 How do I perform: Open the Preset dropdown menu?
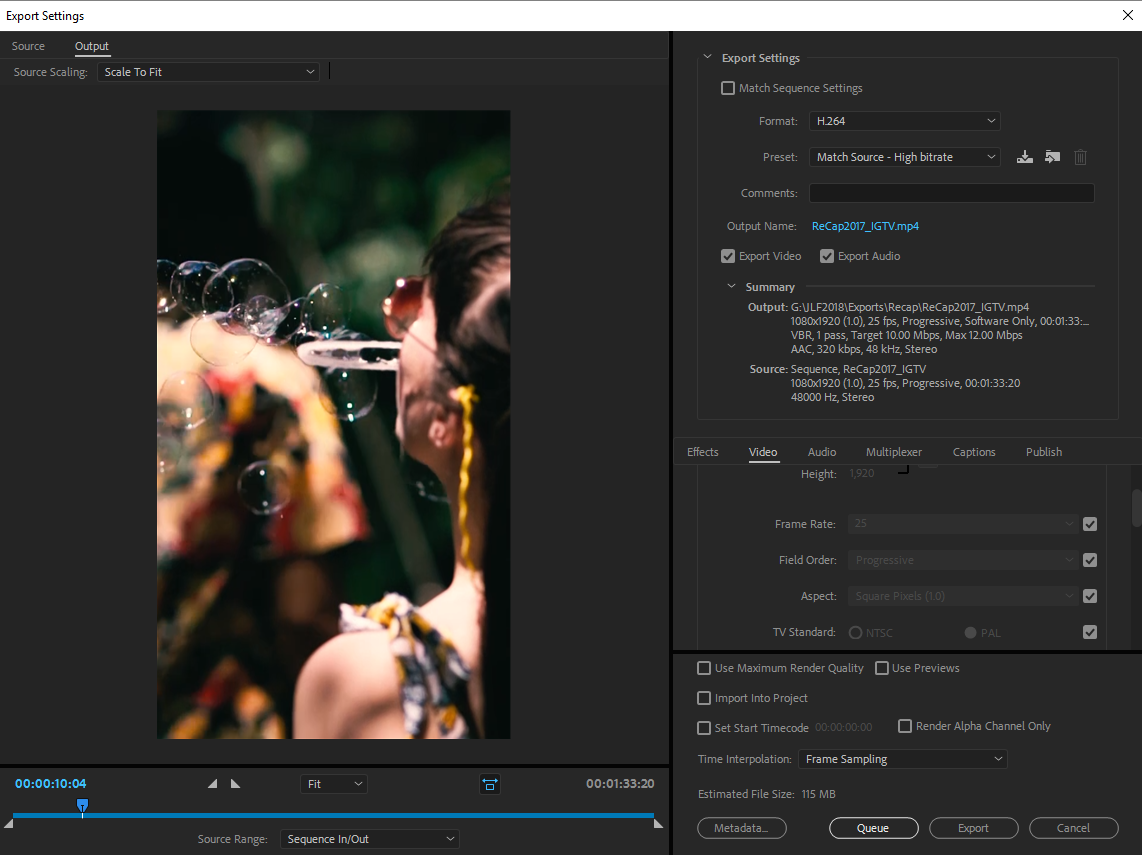click(904, 157)
